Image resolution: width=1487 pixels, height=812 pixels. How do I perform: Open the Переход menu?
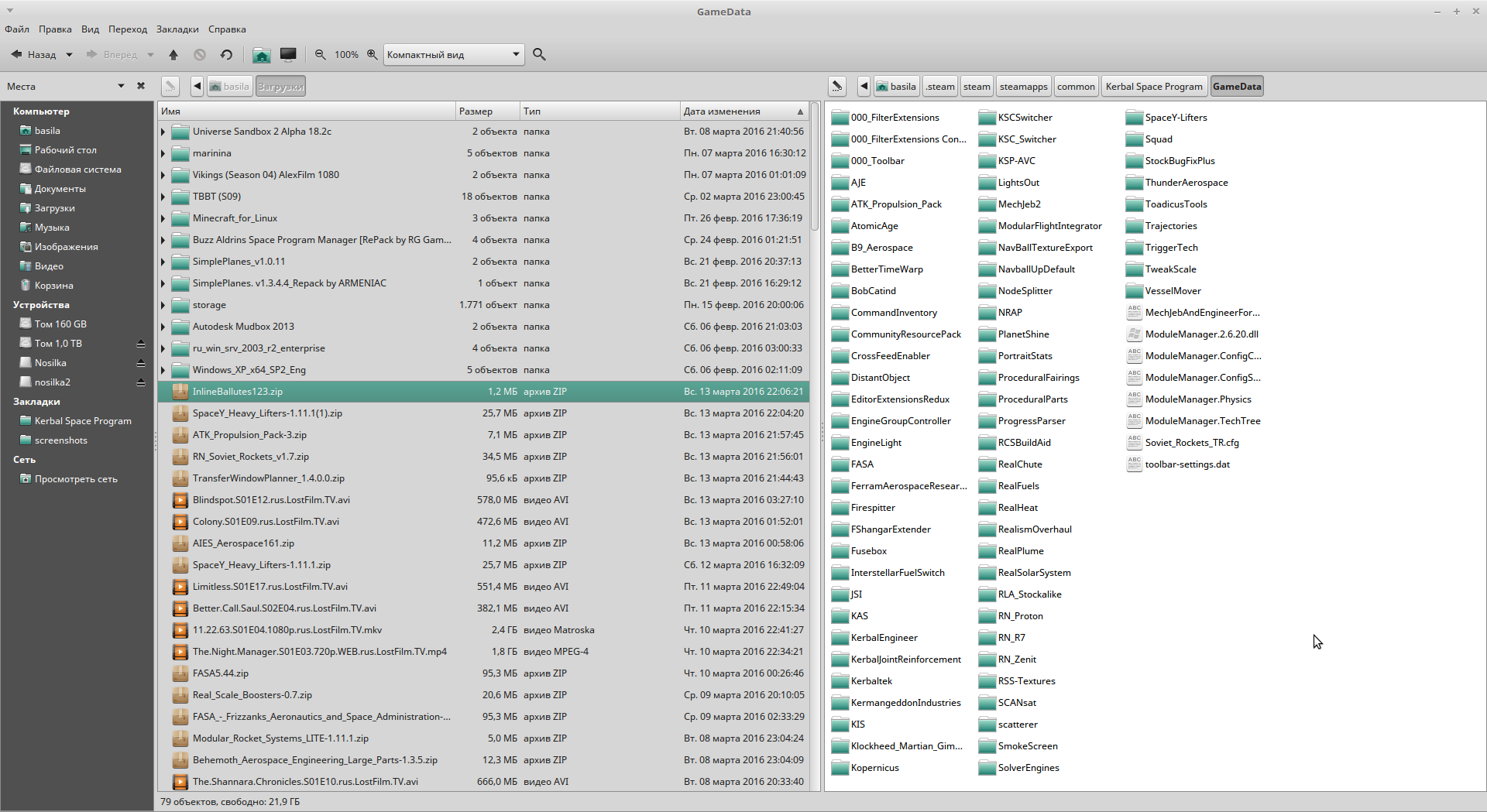pyautogui.click(x=128, y=29)
